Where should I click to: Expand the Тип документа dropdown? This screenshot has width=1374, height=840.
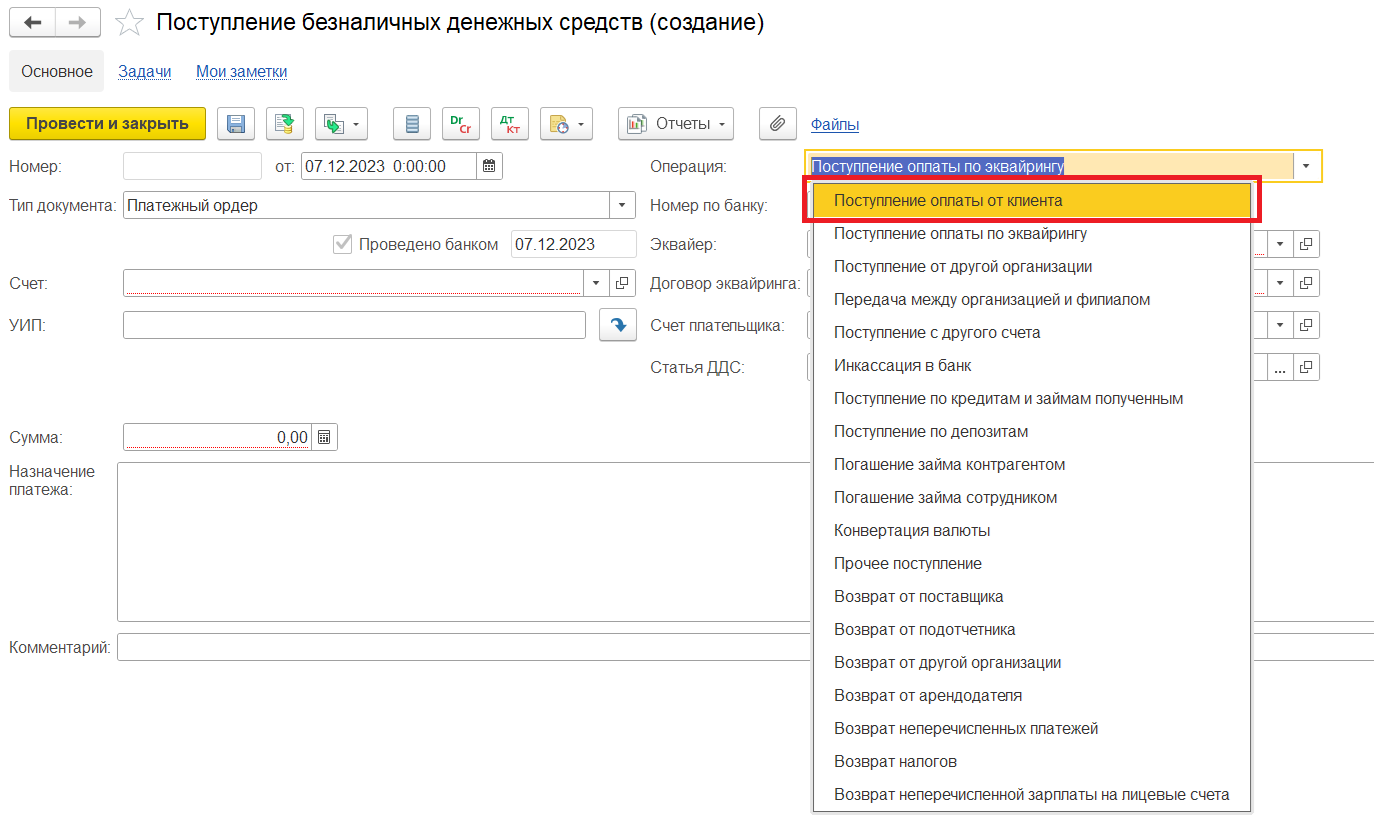pos(622,205)
